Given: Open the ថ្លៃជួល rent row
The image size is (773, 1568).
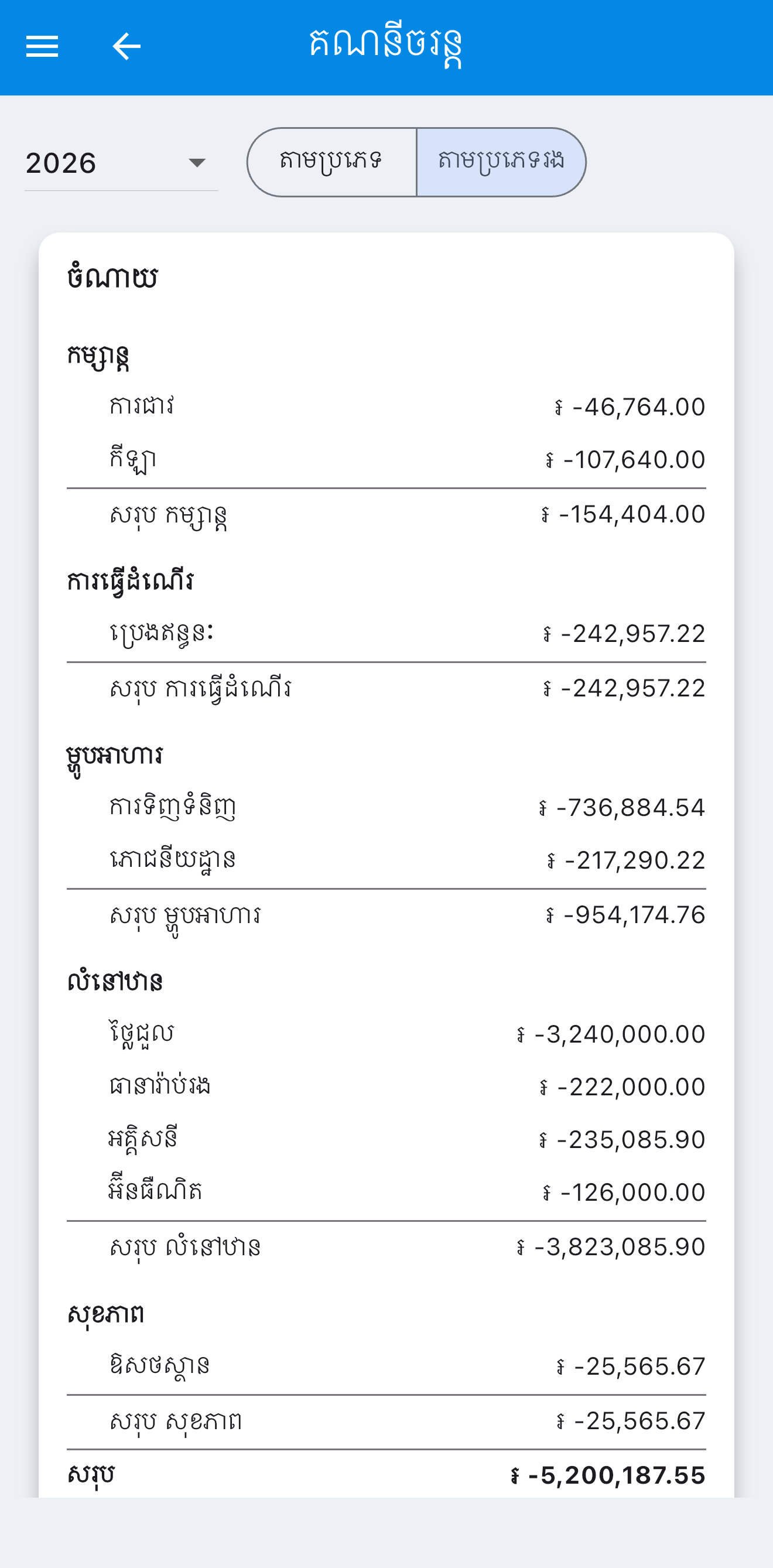Looking at the screenshot, I should [386, 1034].
